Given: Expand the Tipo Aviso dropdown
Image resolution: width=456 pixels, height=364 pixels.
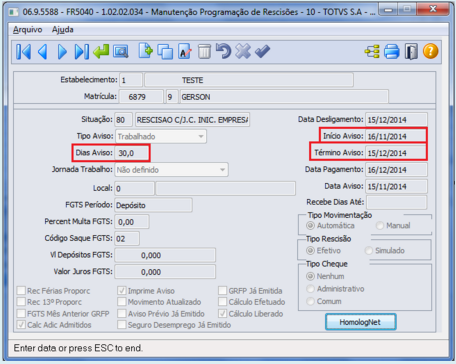Looking at the screenshot, I should pos(201,136).
